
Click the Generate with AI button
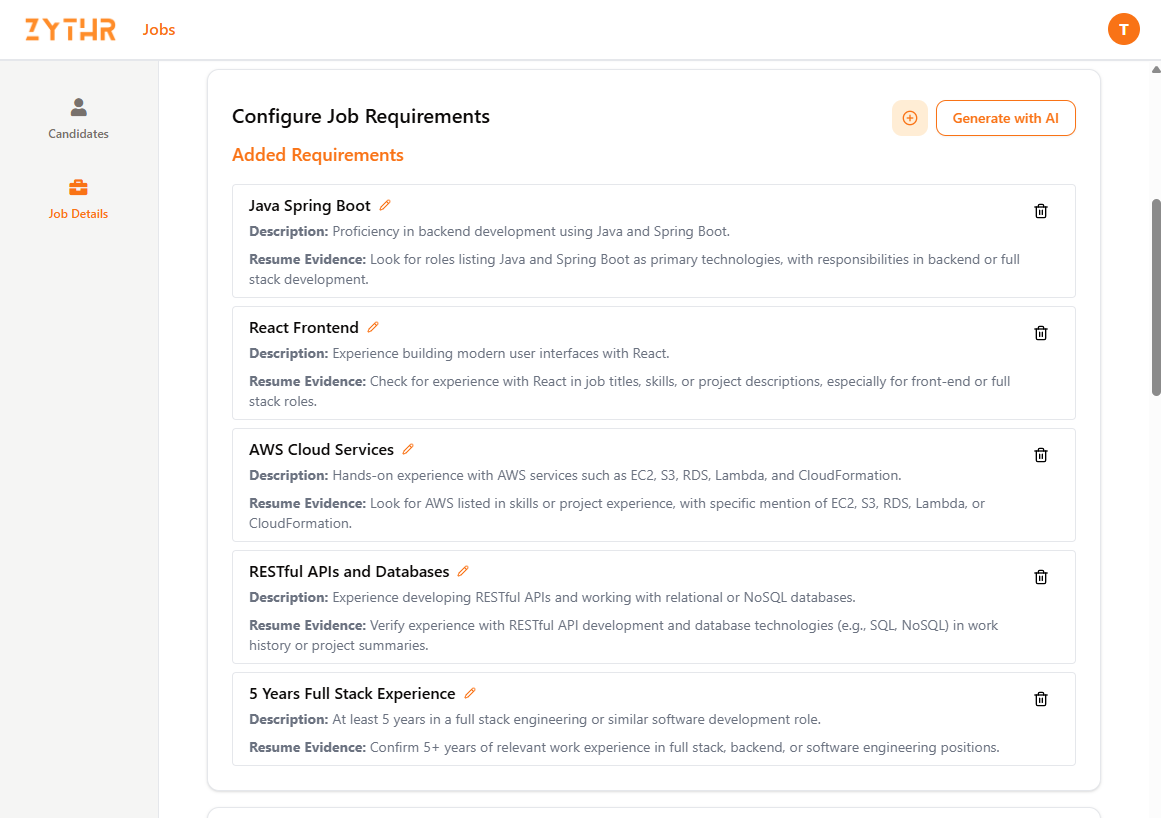(x=1005, y=118)
